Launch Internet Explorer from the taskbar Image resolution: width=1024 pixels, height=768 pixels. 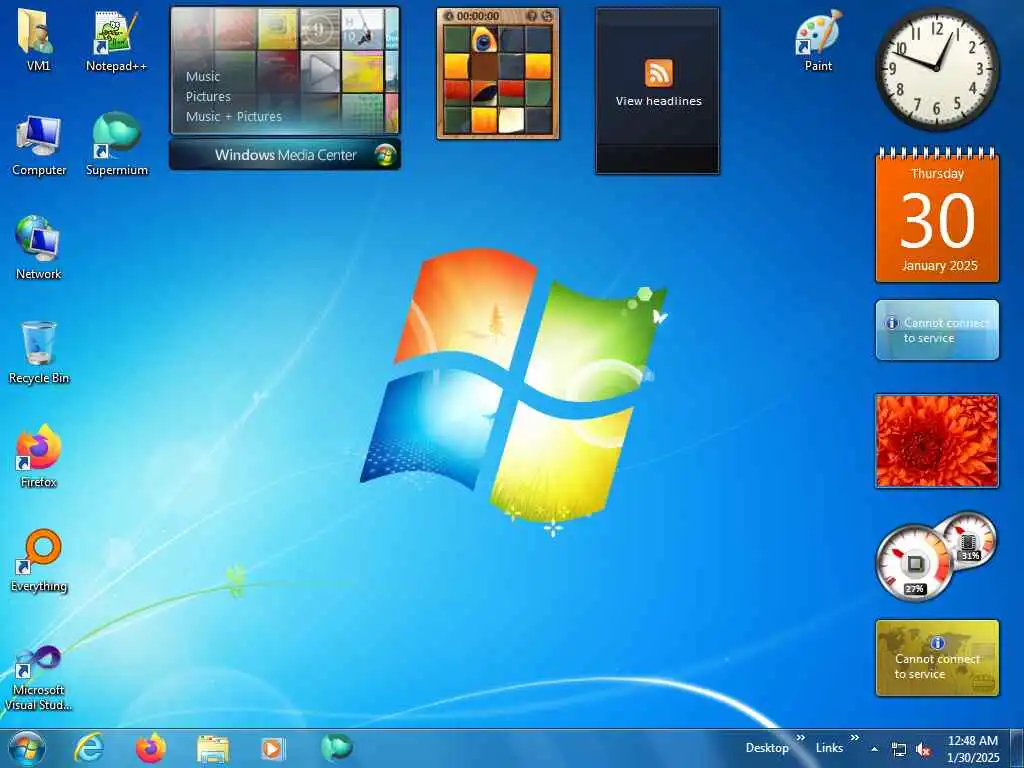click(x=89, y=748)
